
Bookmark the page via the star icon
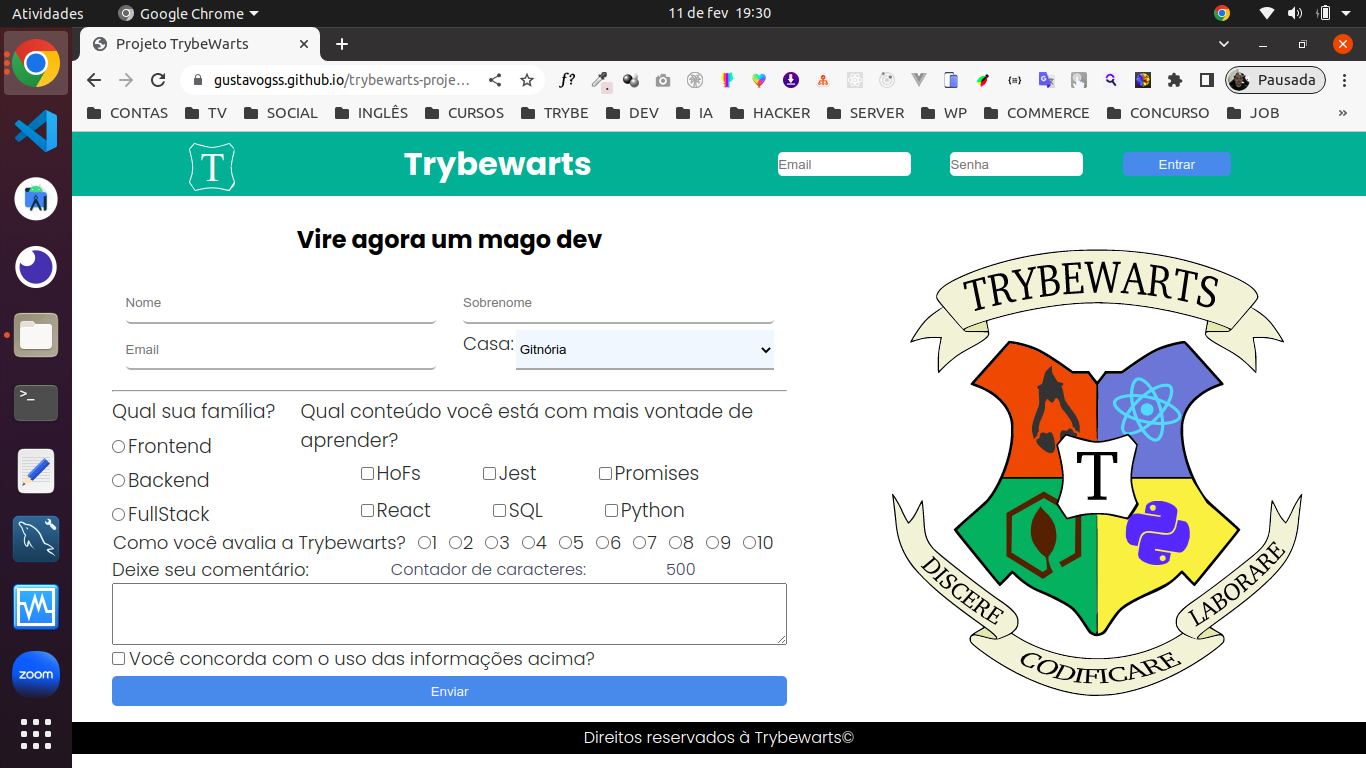point(527,79)
